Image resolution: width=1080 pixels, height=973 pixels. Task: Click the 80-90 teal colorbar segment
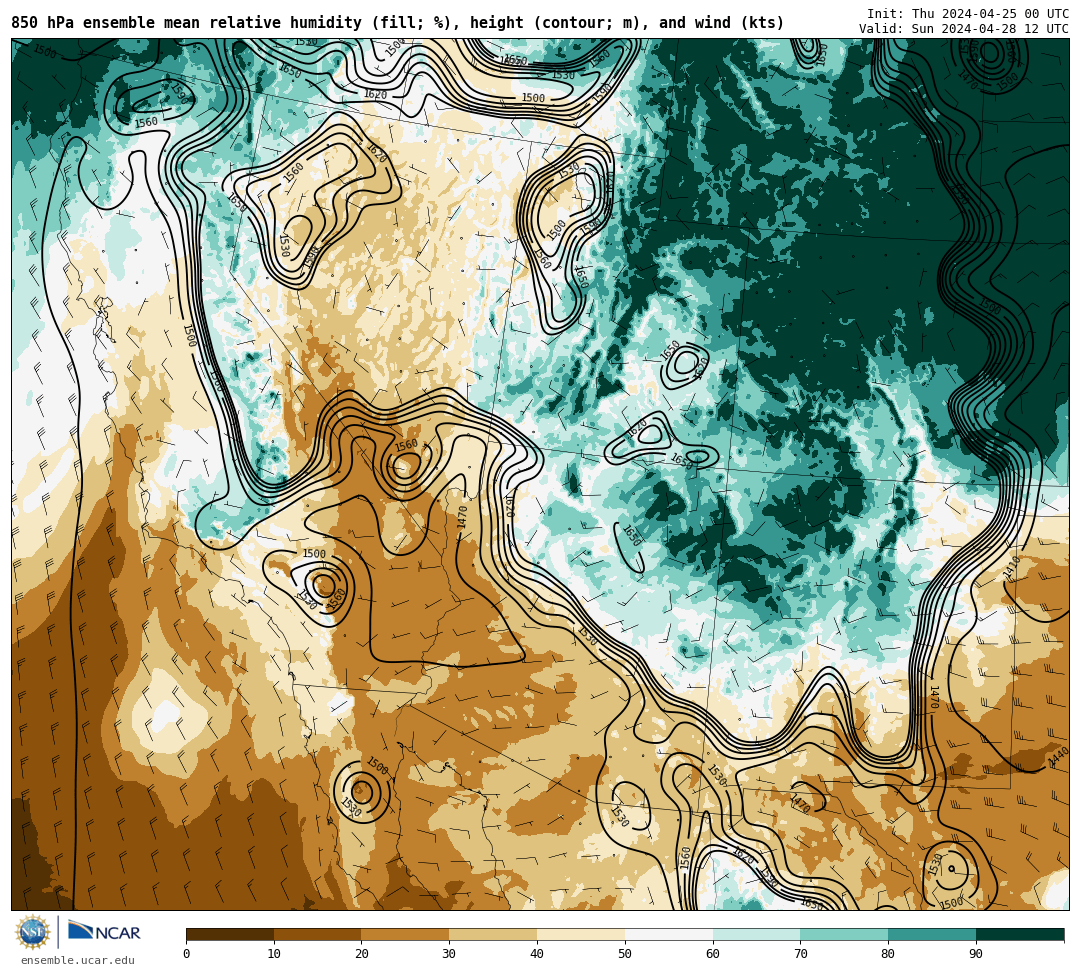[932, 934]
